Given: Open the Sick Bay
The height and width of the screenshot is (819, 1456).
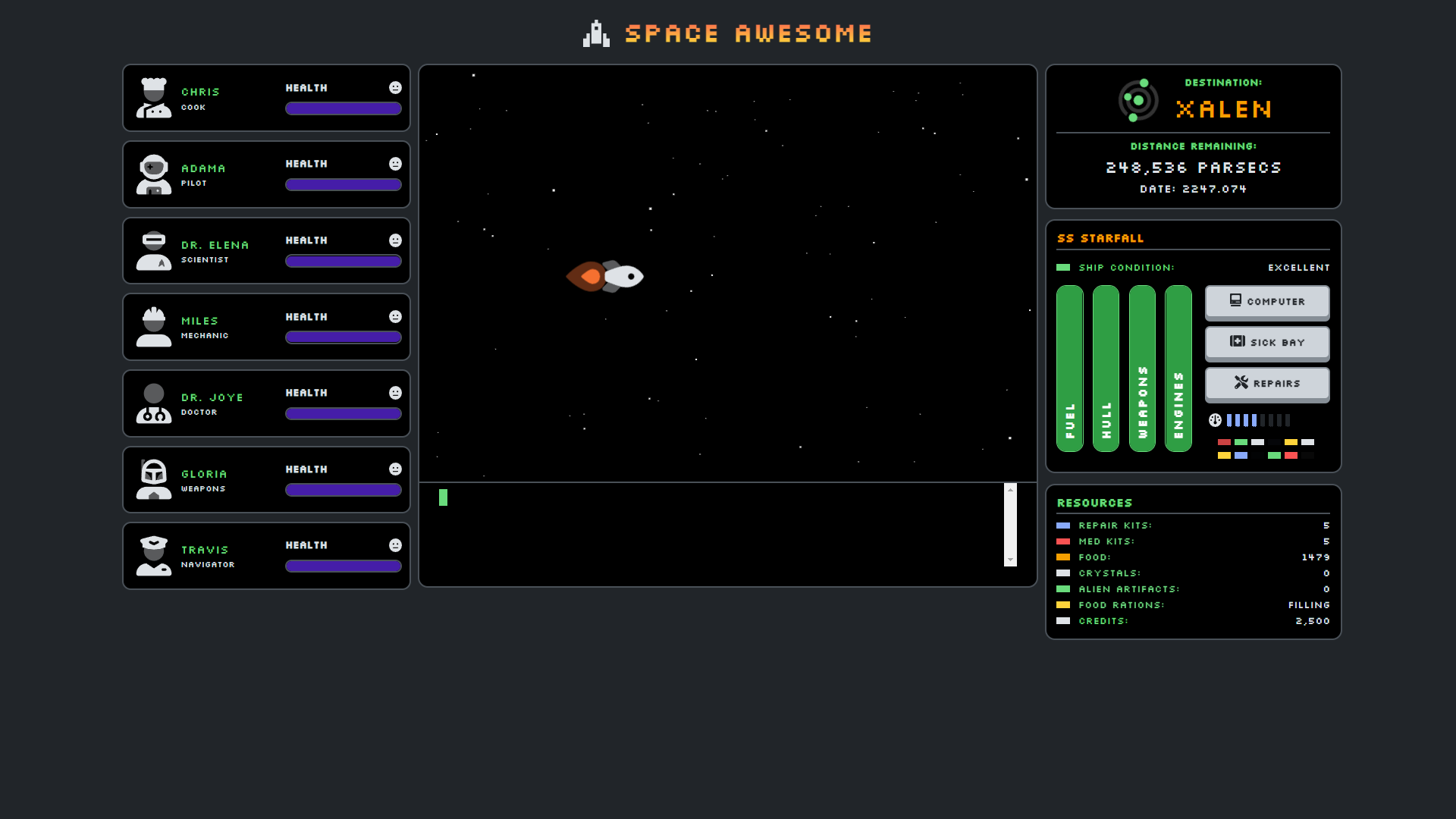Looking at the screenshot, I should click(1266, 343).
